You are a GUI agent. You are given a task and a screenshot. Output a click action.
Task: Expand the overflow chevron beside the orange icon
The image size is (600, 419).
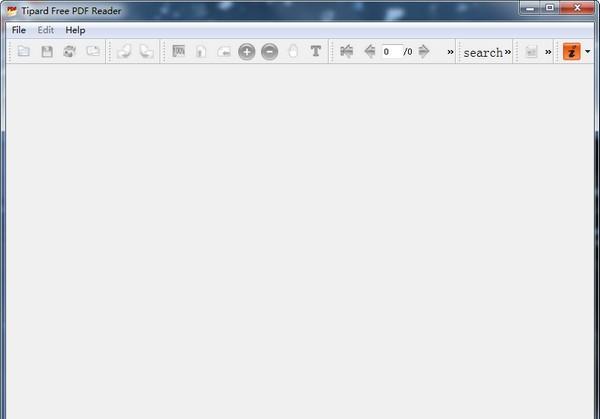[548, 52]
